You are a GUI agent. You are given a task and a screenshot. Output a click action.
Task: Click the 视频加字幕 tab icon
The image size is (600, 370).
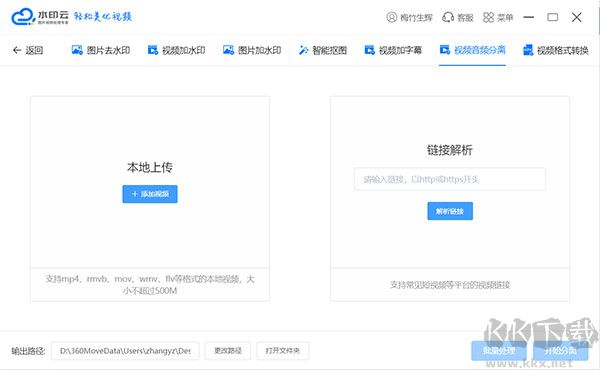(369, 50)
